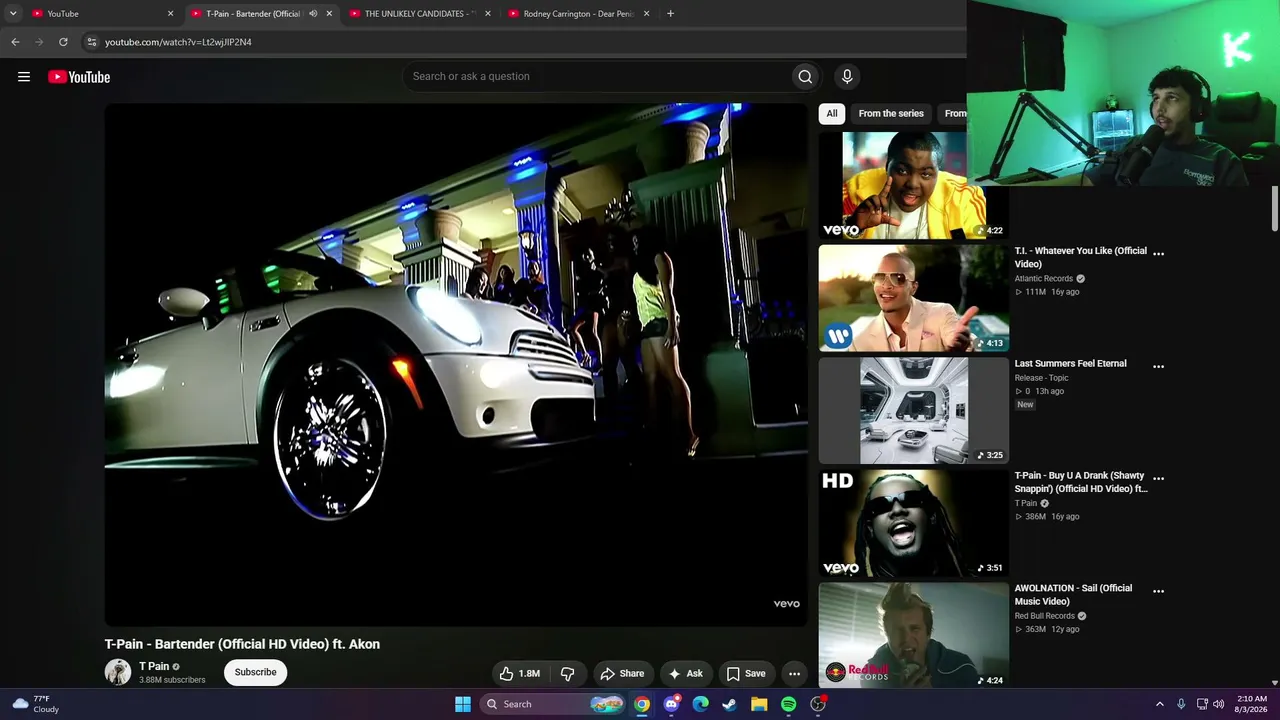Open the T.I. Whatever You Like thumbnail

914,298
